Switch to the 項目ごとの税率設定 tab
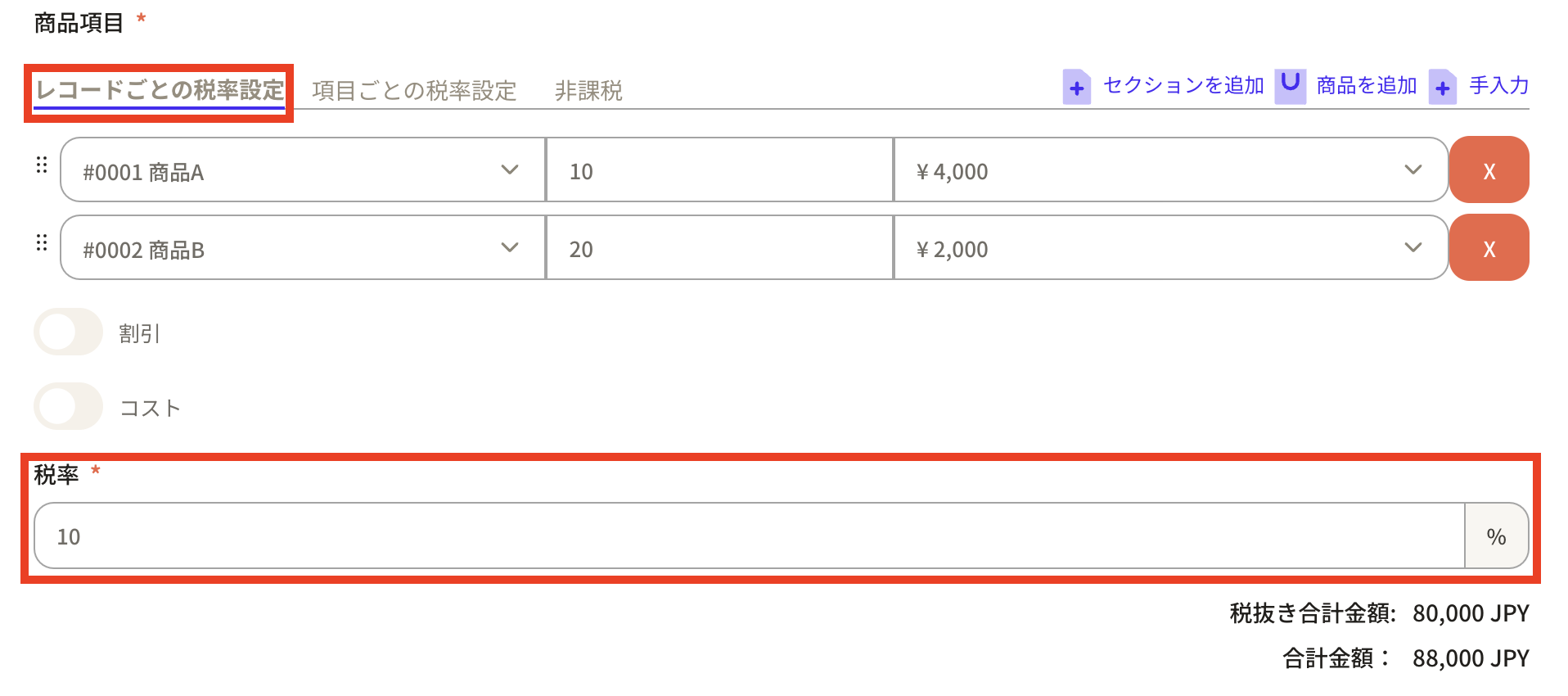 pyautogui.click(x=414, y=90)
